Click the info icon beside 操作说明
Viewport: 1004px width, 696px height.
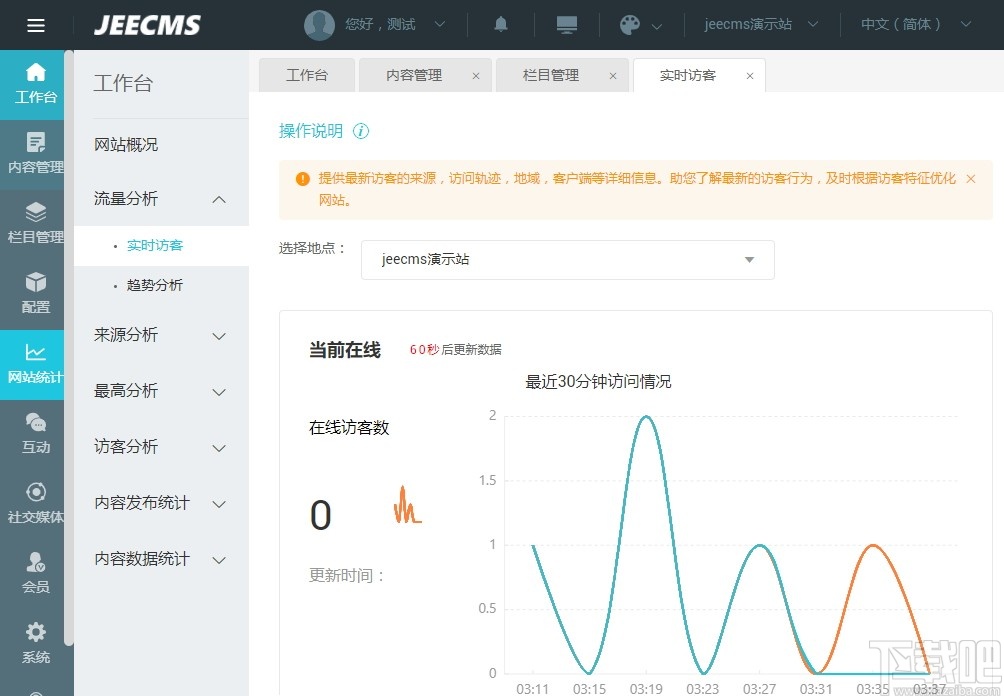(361, 130)
